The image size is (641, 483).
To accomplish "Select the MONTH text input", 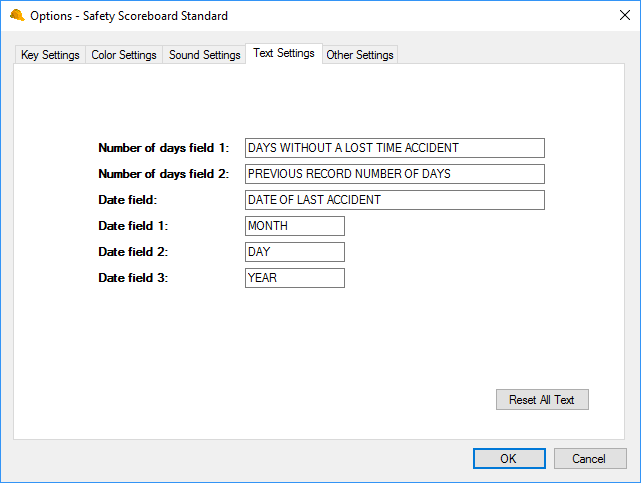I will pyautogui.click(x=294, y=226).
